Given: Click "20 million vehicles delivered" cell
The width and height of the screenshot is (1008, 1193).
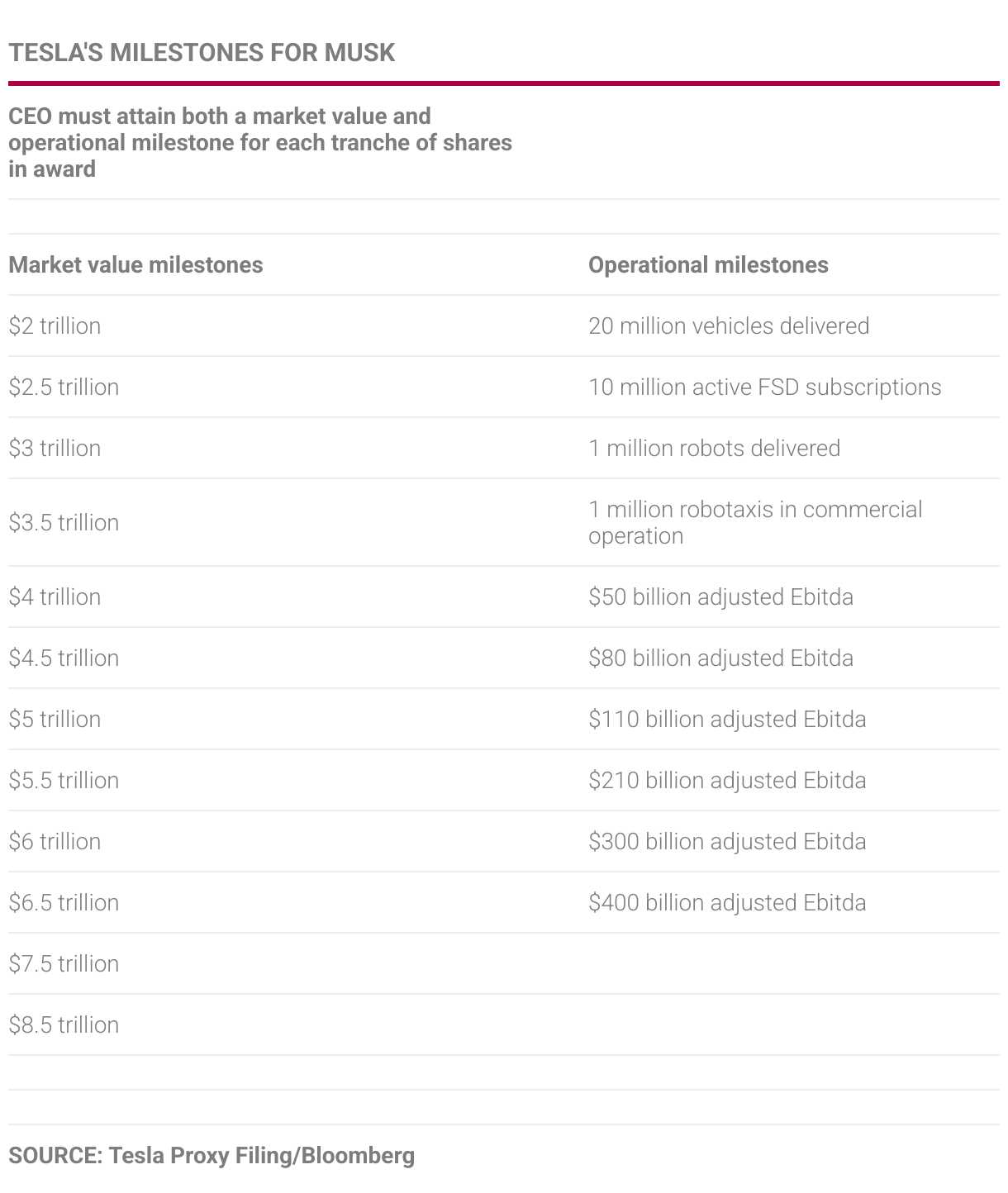Looking at the screenshot, I should [728, 326].
